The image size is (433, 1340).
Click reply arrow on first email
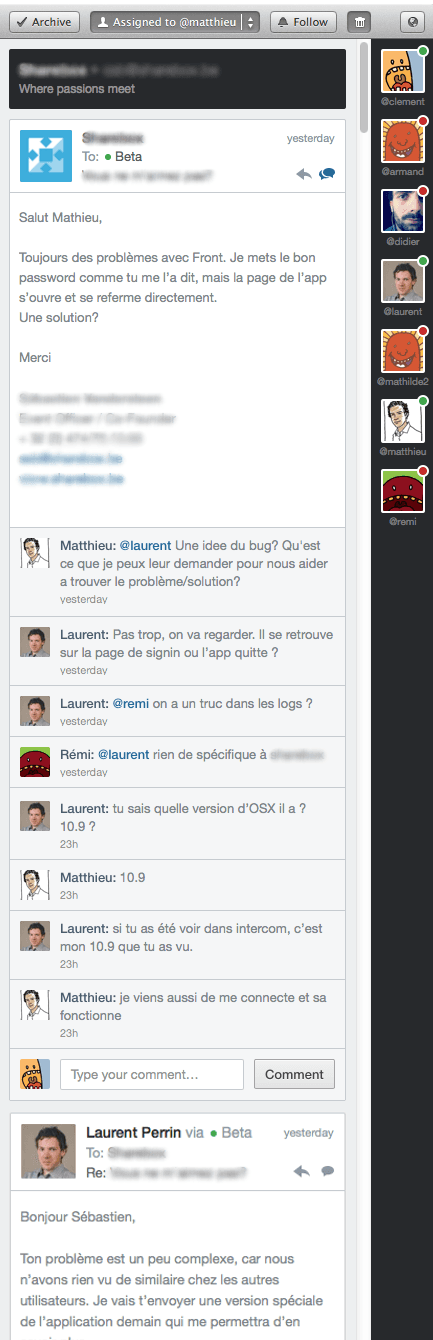pyautogui.click(x=304, y=174)
